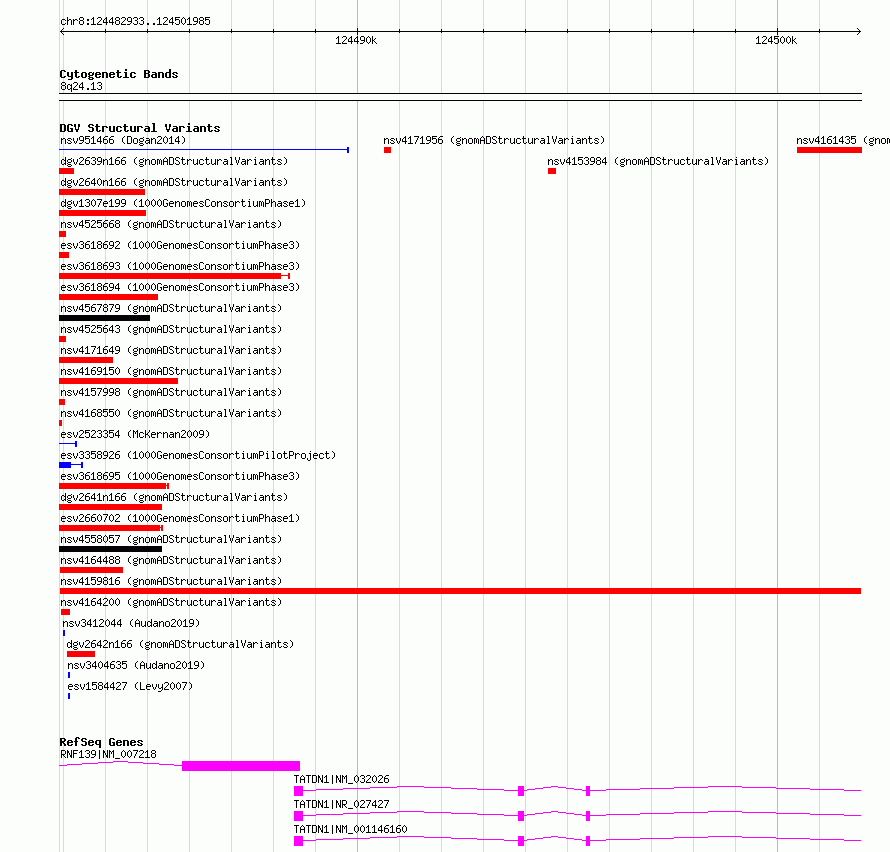Screen dimensions: 890x852
Task: Click the dgv2641n166 variant label
Action: coord(174,497)
